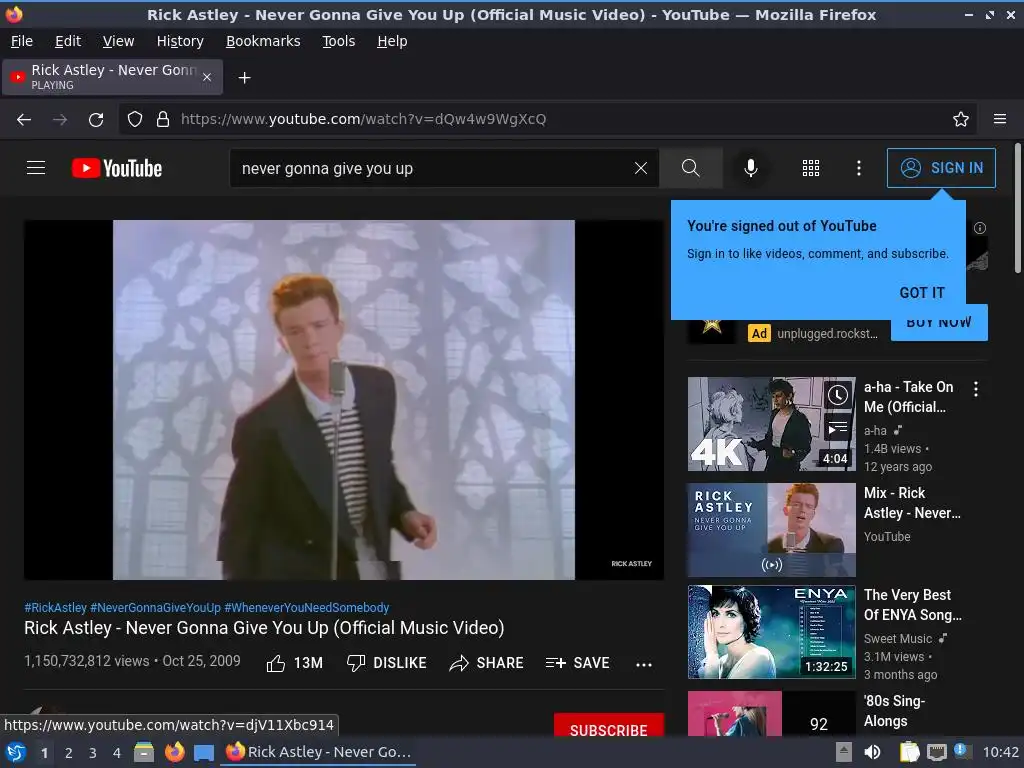
Task: Click the taskbar show desktop icon
Action: (204, 753)
